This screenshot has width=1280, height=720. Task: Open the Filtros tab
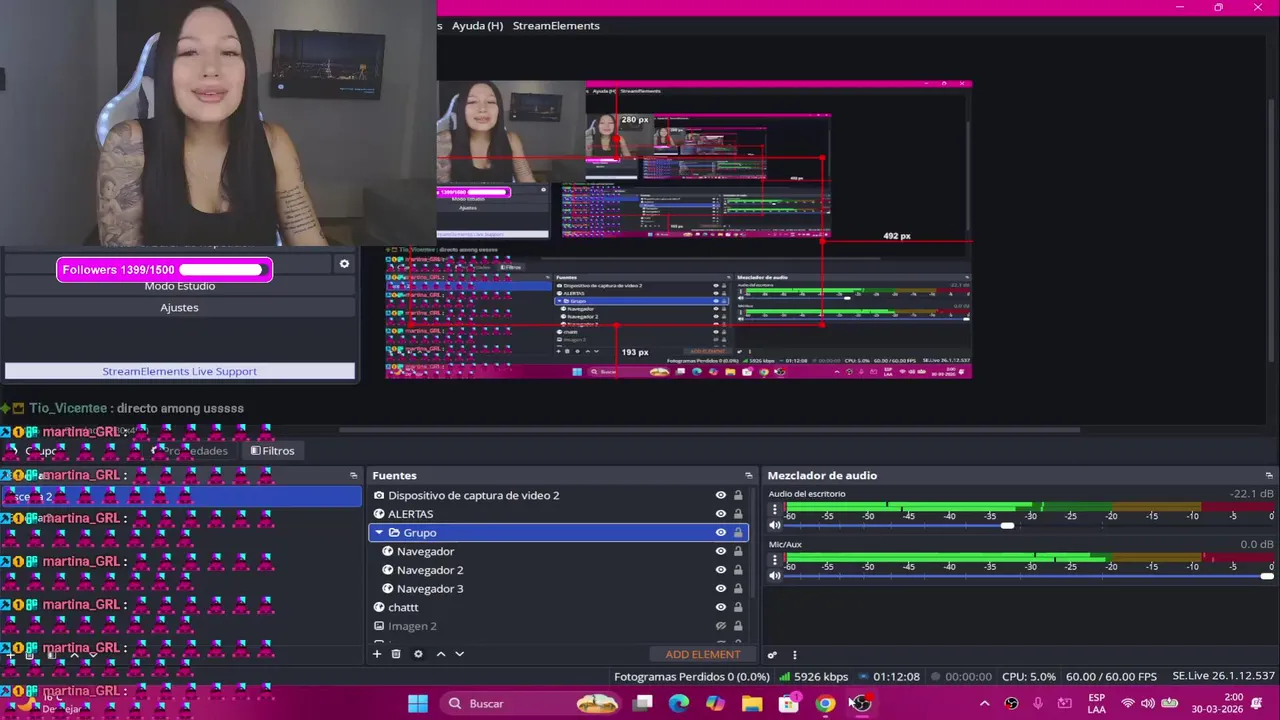pos(272,451)
